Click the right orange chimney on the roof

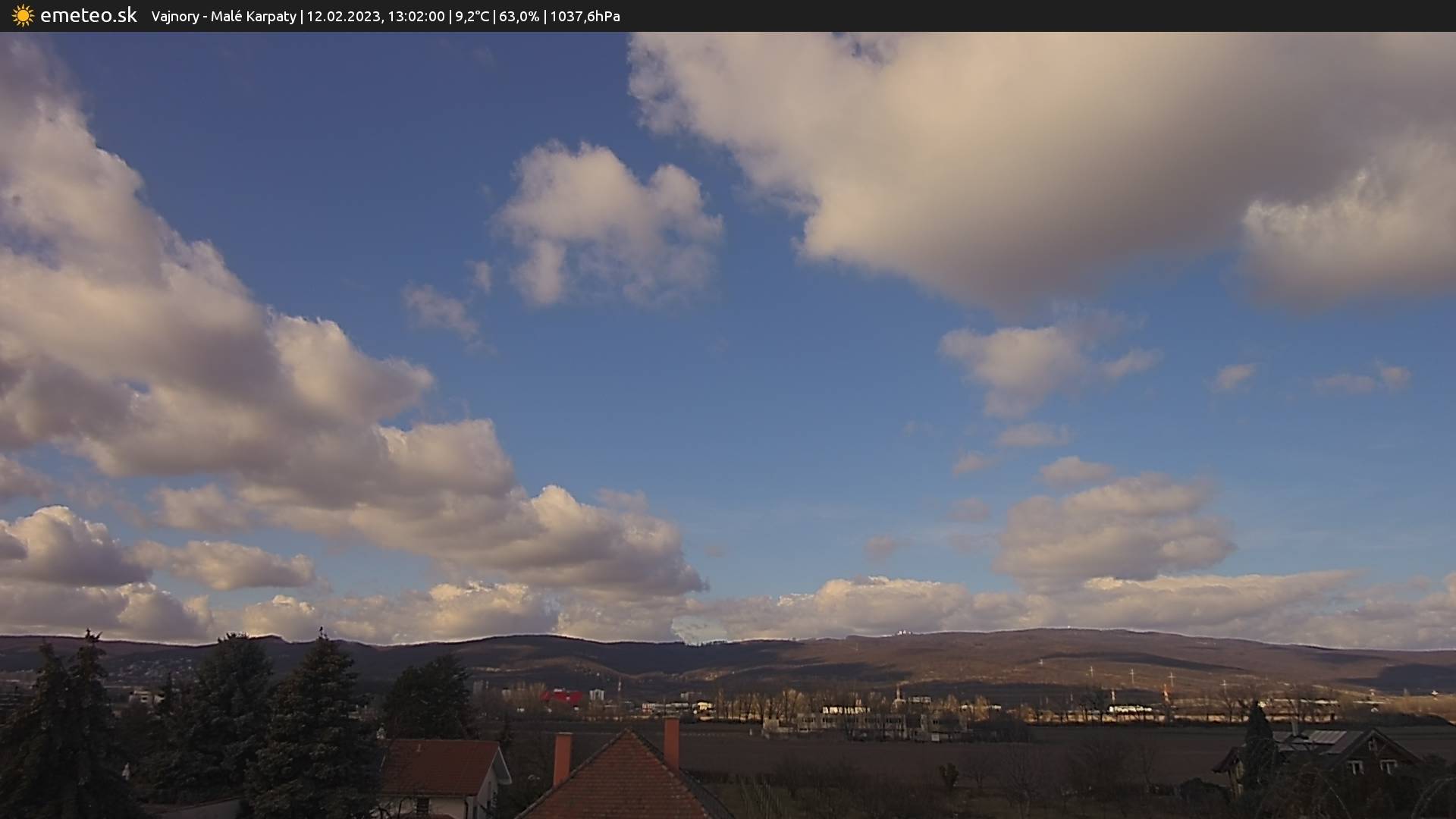click(671, 742)
